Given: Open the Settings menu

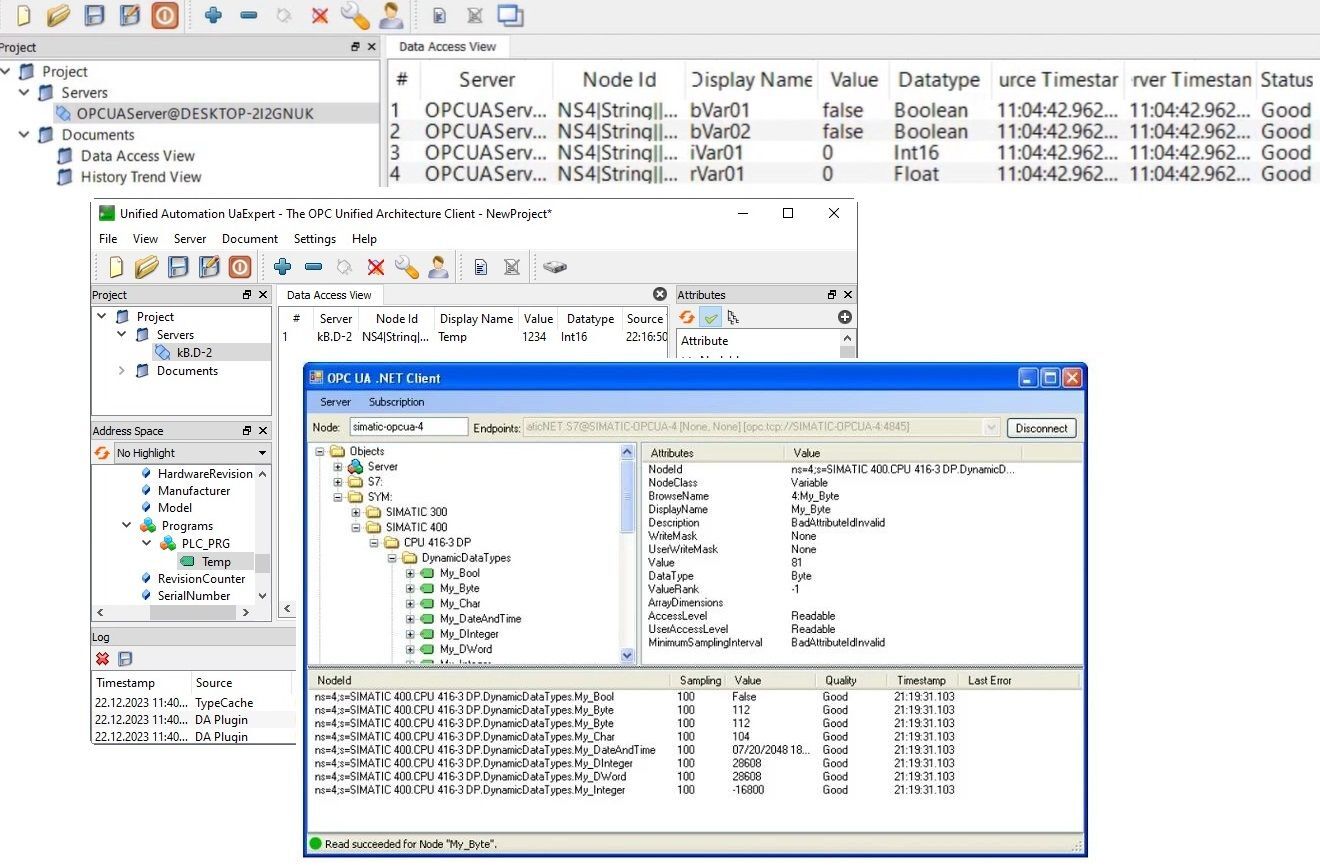Looking at the screenshot, I should 314,239.
